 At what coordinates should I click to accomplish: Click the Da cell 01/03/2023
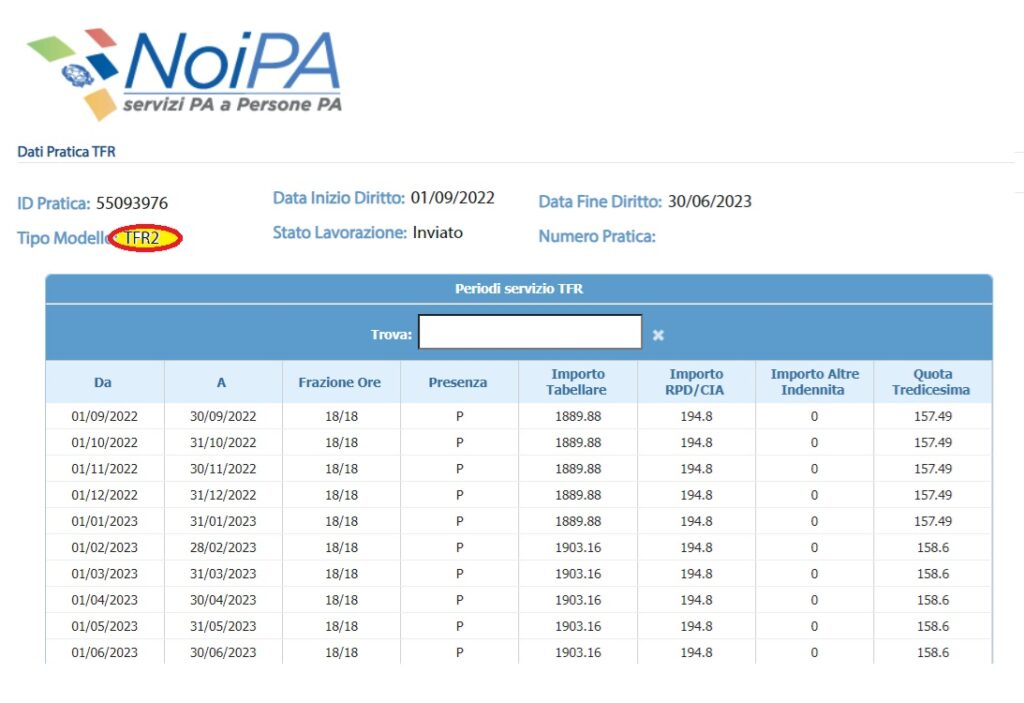[104, 574]
